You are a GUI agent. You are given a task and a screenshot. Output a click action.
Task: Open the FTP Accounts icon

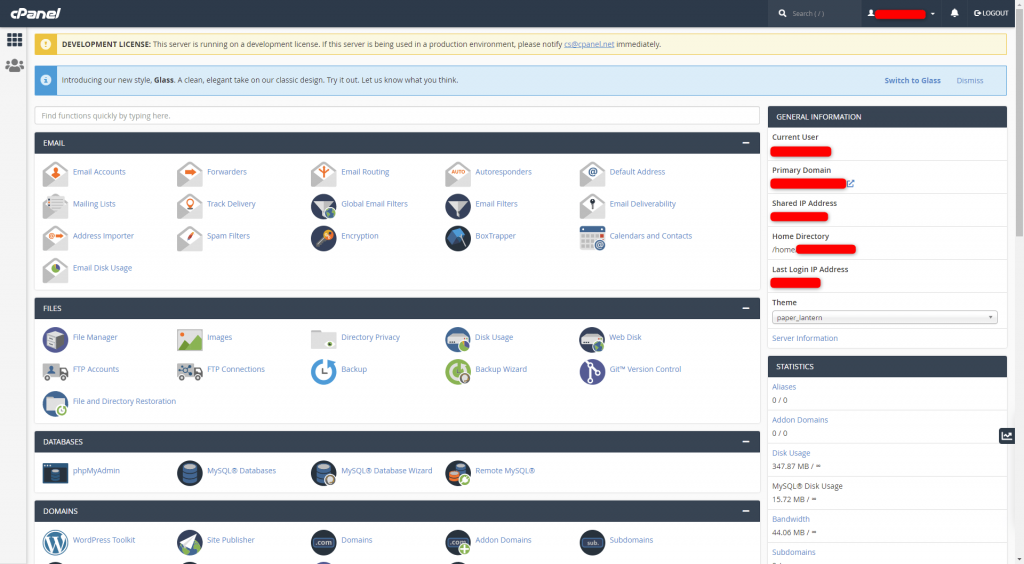click(x=56, y=371)
